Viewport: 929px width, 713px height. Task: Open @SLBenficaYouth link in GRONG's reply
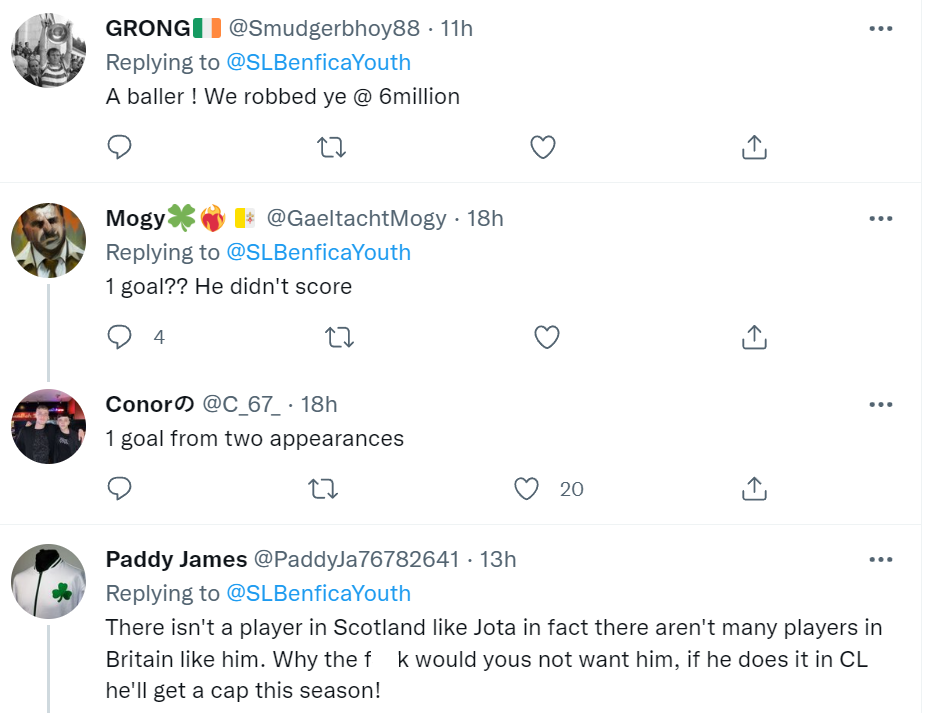[319, 62]
